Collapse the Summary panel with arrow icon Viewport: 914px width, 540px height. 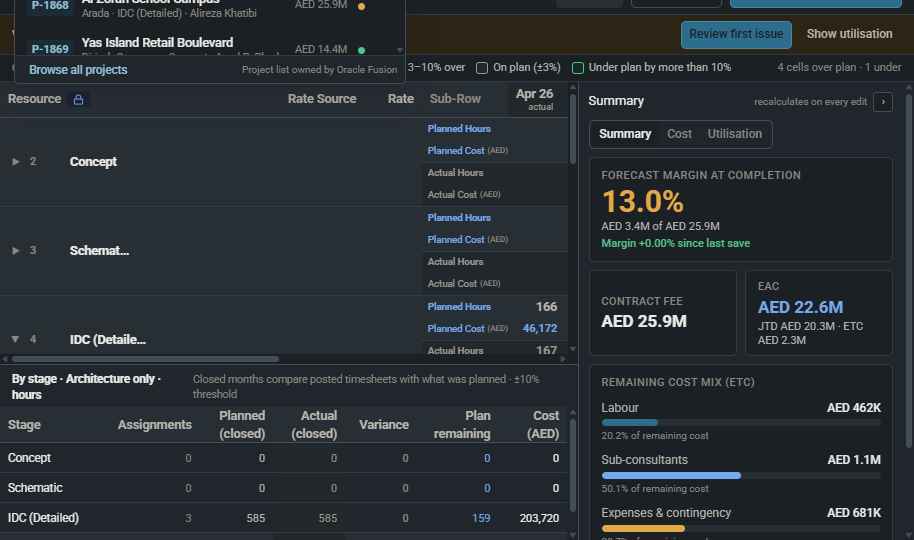(883, 101)
